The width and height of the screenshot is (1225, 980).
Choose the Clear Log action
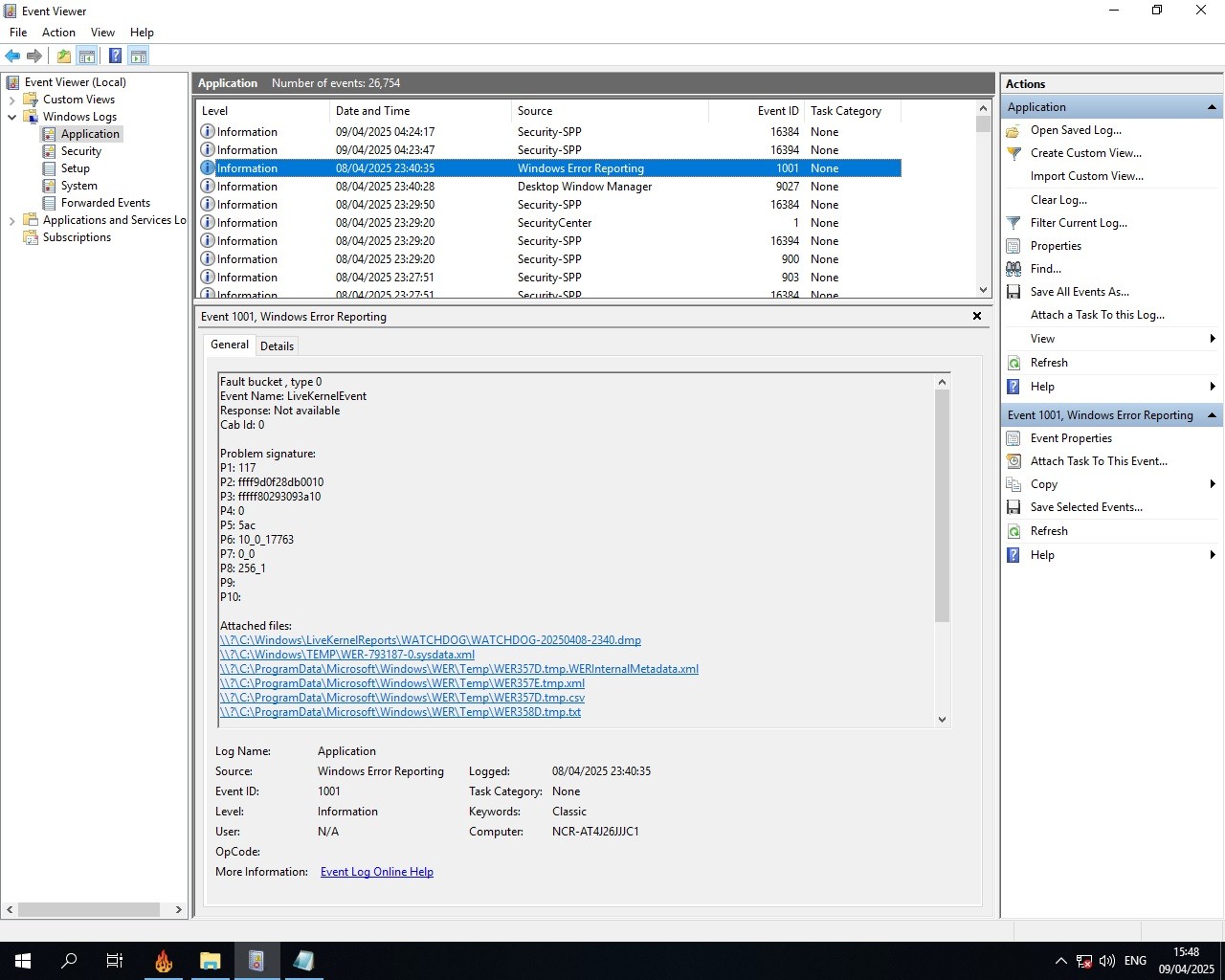coord(1058,200)
